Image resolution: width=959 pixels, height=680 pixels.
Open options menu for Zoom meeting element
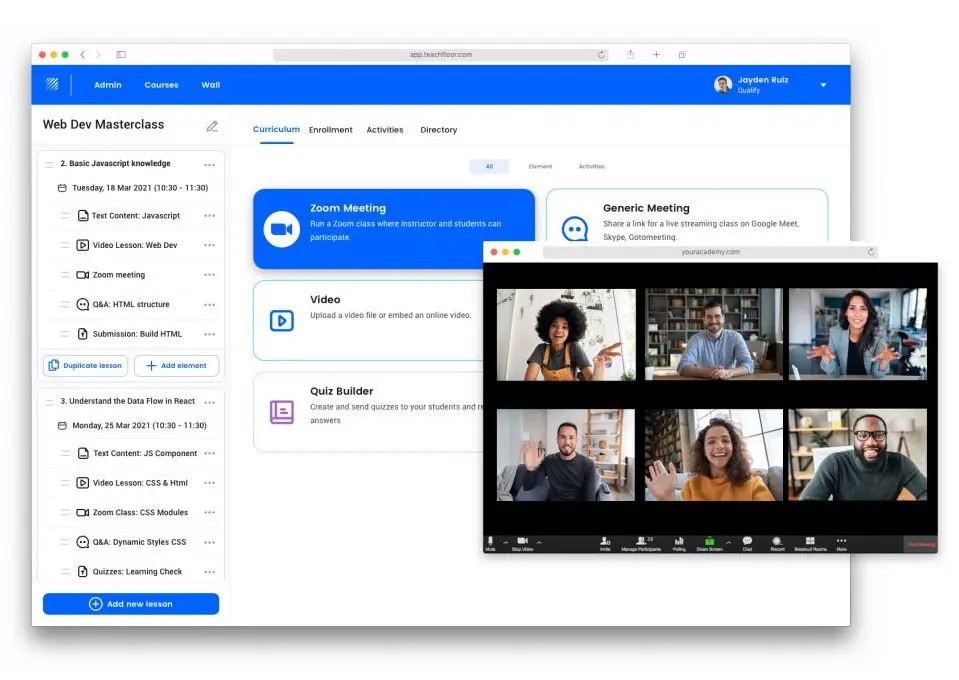pos(210,275)
